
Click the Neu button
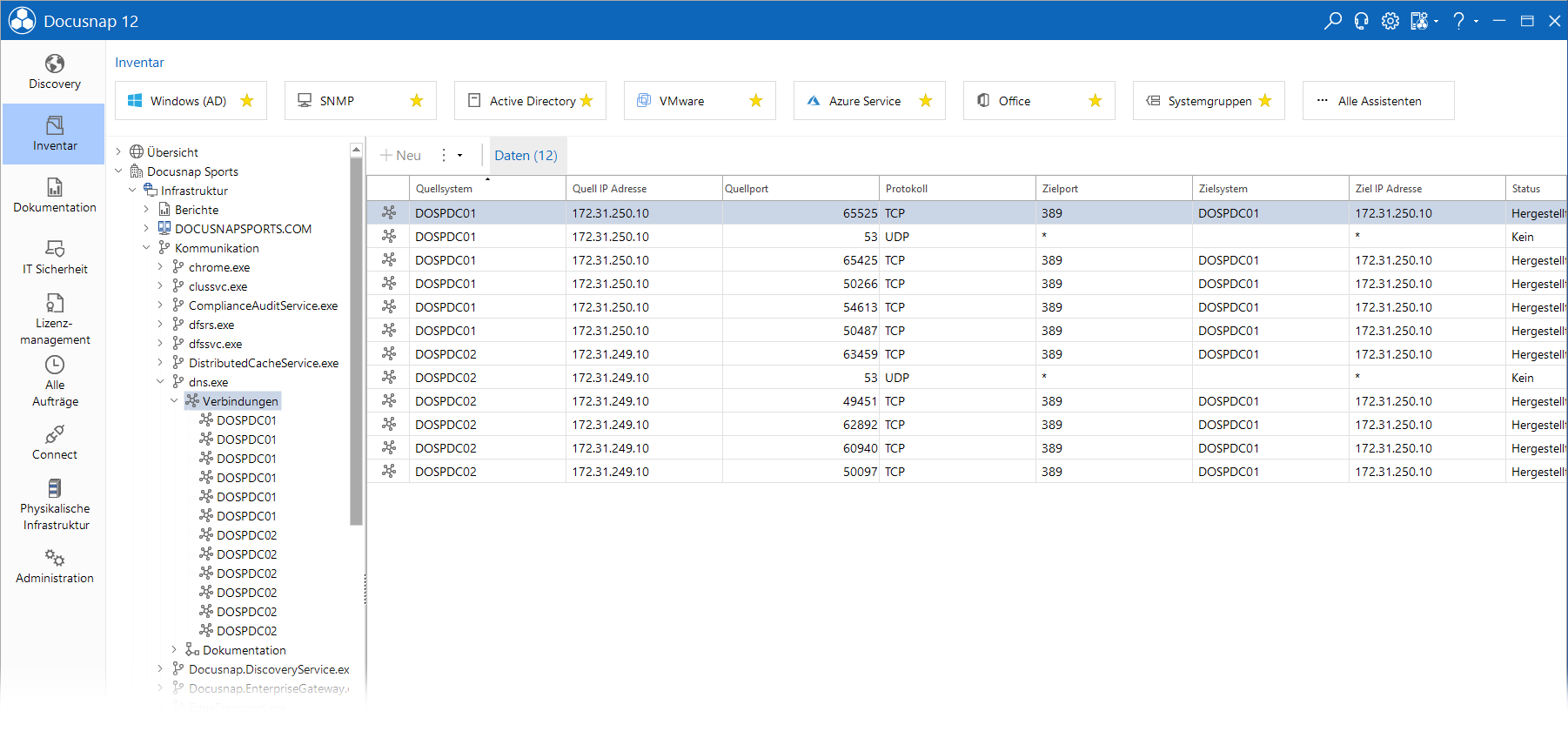pyautogui.click(x=400, y=156)
